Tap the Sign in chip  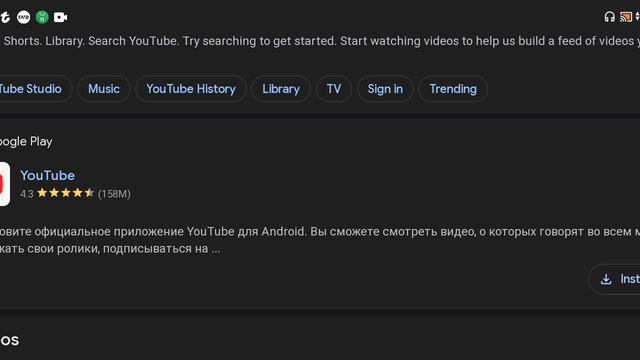click(385, 89)
